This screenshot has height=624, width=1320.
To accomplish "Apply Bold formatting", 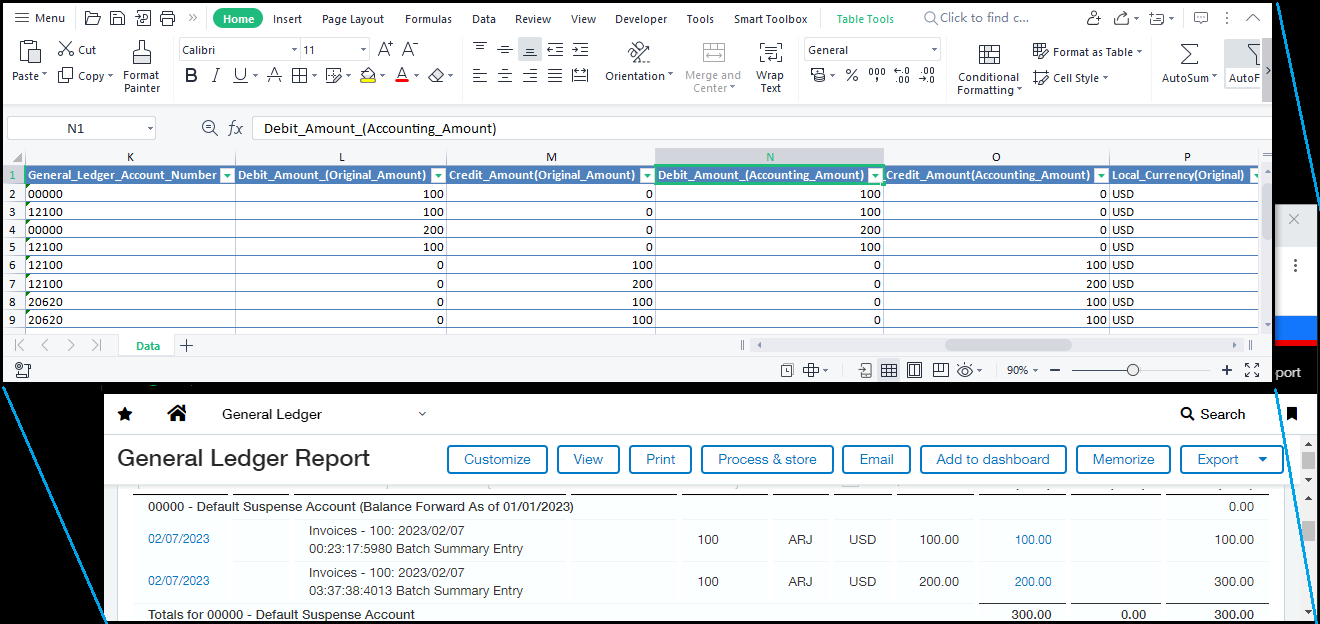I will [190, 75].
